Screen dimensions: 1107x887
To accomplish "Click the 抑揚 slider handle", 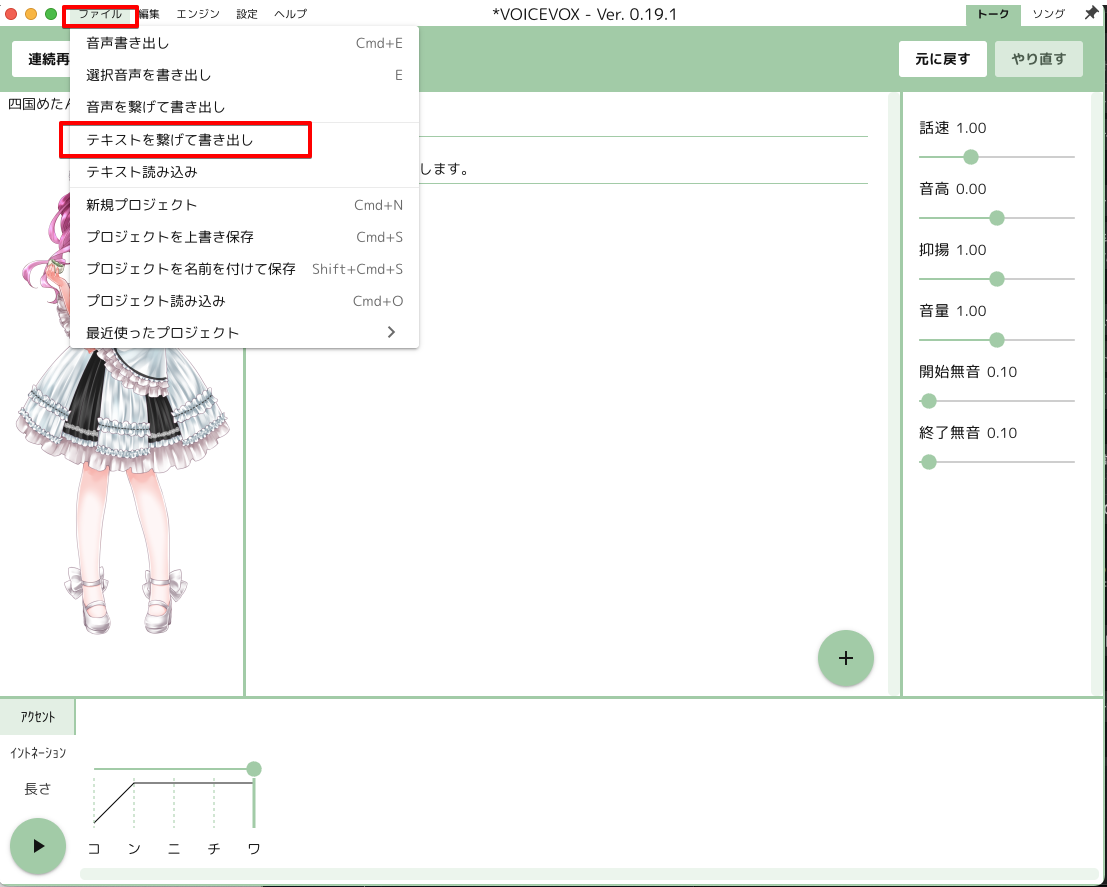I will (997, 279).
